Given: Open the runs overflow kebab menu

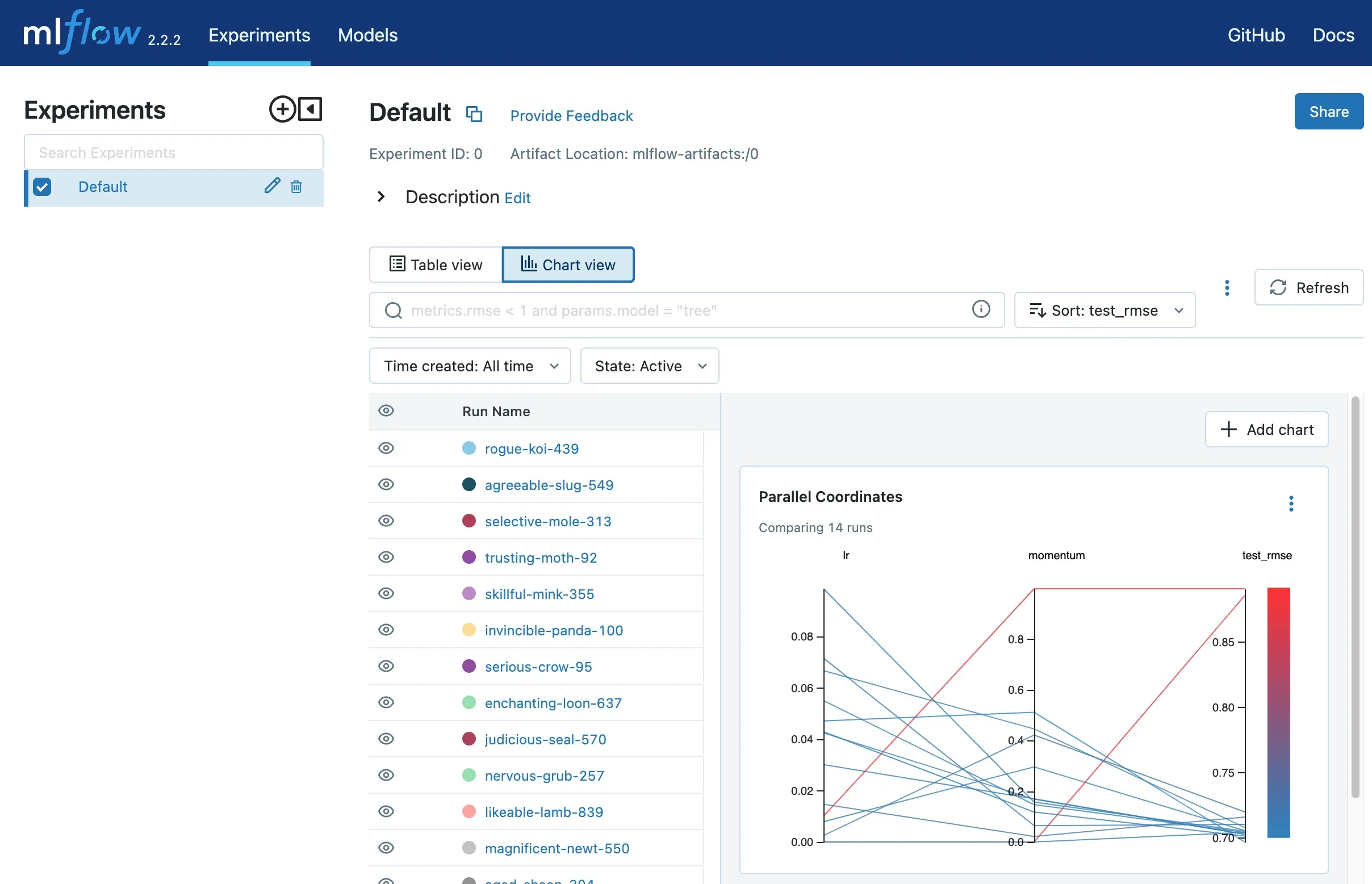Looking at the screenshot, I should pyautogui.click(x=1227, y=288).
